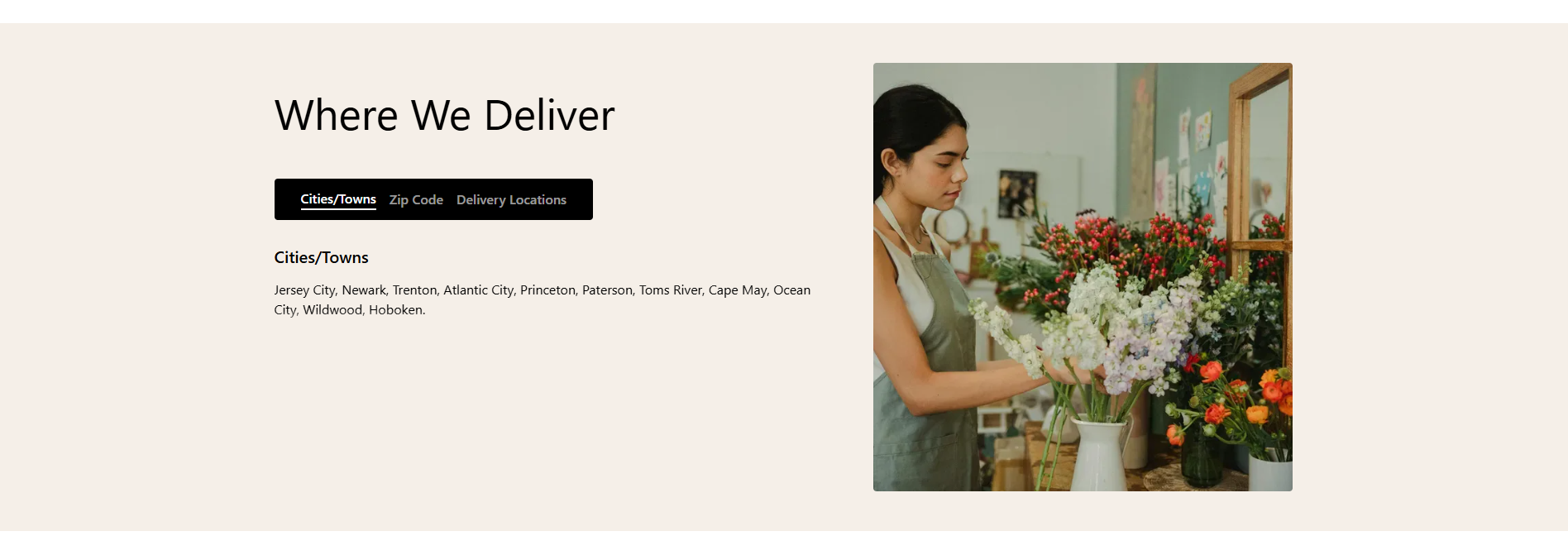Click 'Newark' in the cities list

pyautogui.click(x=364, y=290)
